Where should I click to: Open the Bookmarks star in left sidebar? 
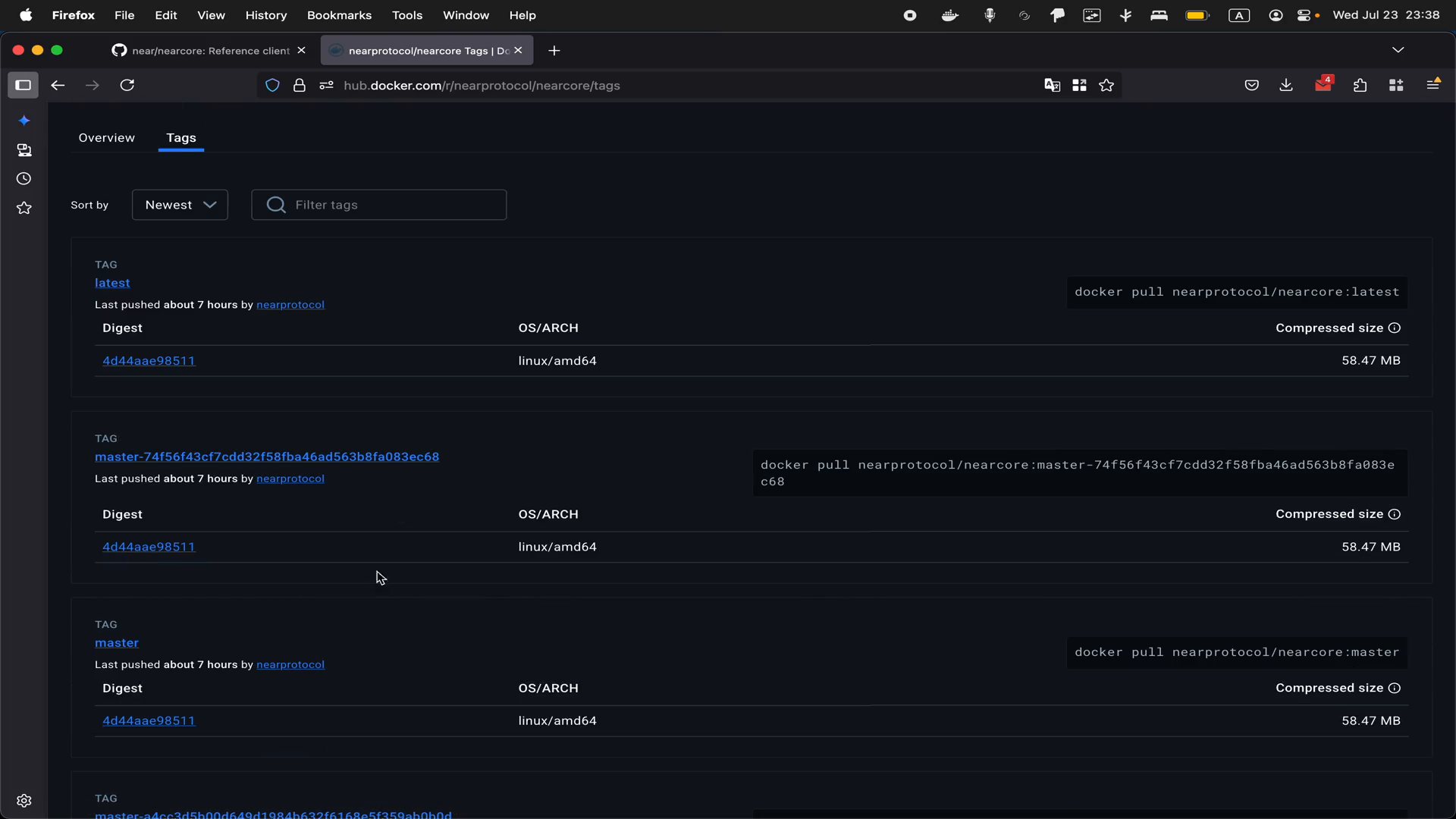pos(24,208)
